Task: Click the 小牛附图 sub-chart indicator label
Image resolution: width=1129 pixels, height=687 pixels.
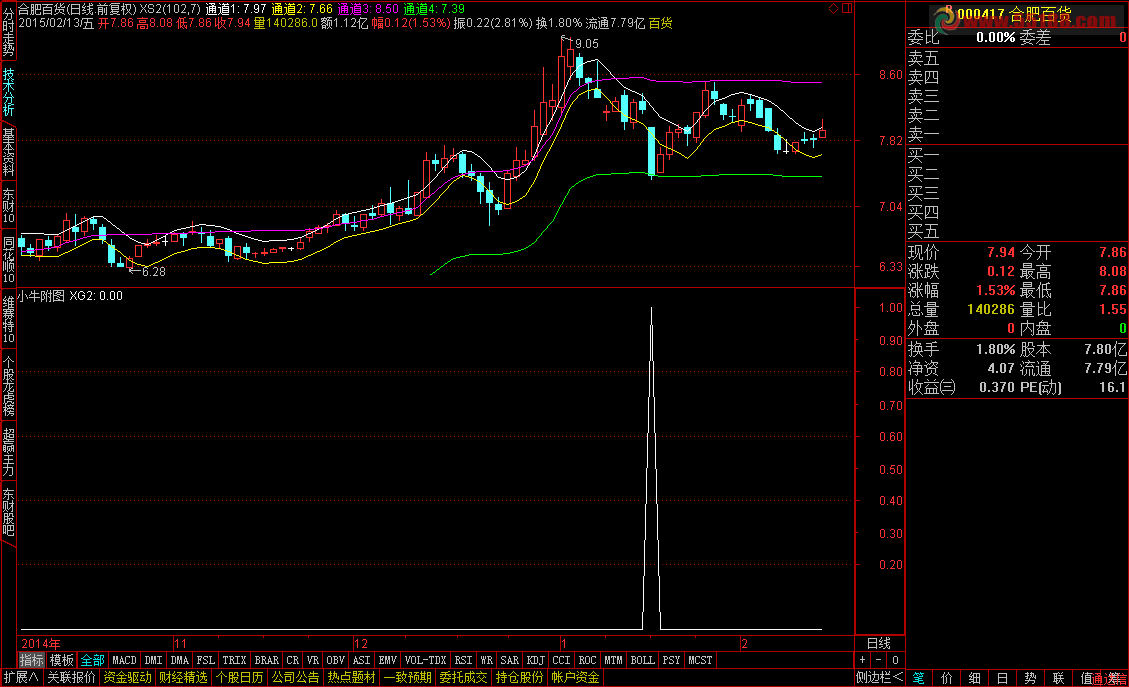Action: coord(41,296)
